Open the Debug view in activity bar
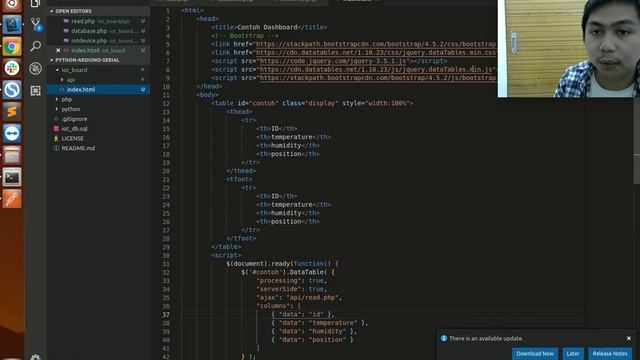This screenshot has width=640, height=360. 36,68
